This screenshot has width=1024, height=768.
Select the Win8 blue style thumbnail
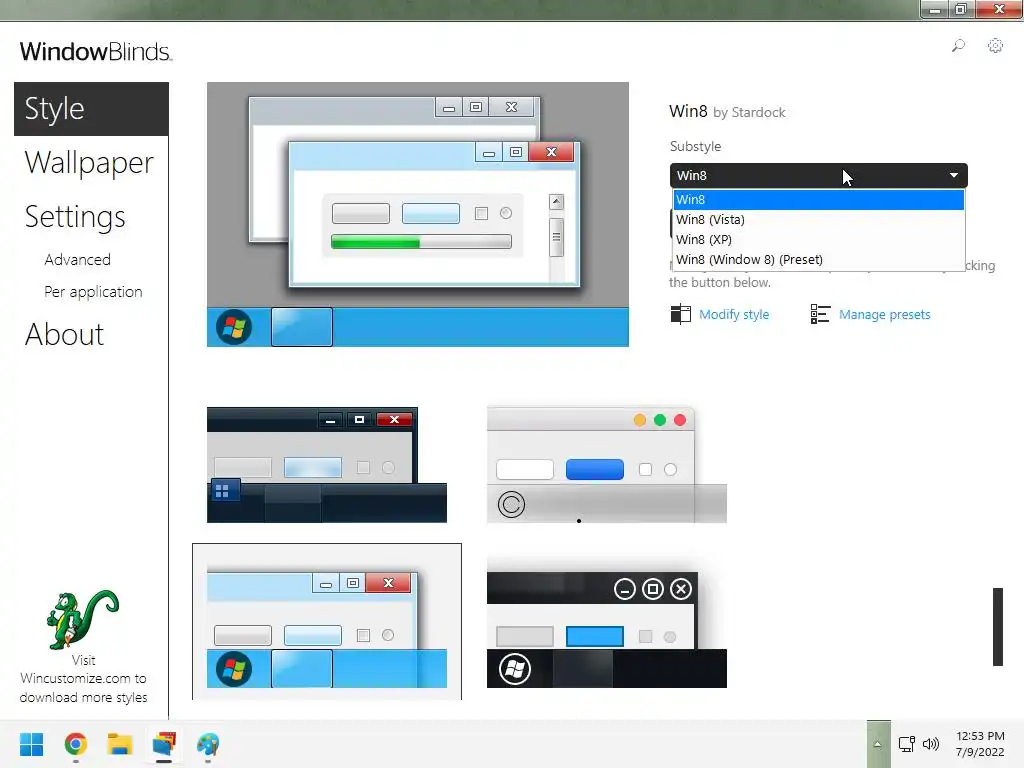pyautogui.click(x=327, y=622)
